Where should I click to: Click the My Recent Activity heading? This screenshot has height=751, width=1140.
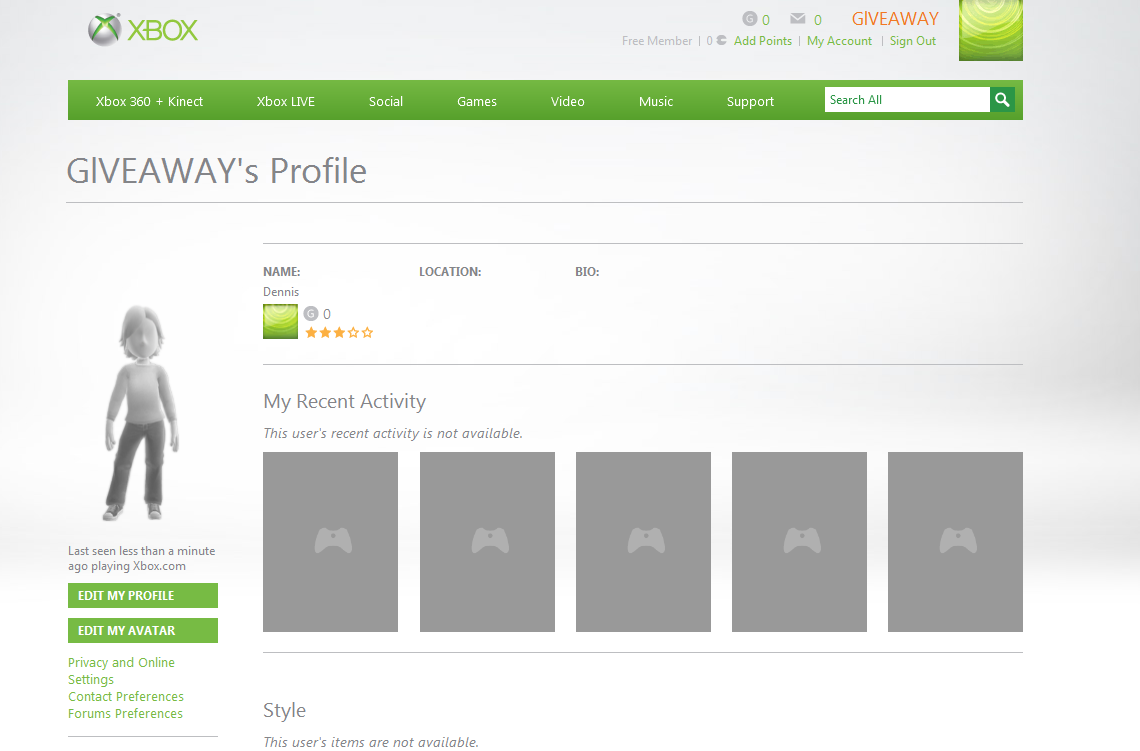[345, 401]
